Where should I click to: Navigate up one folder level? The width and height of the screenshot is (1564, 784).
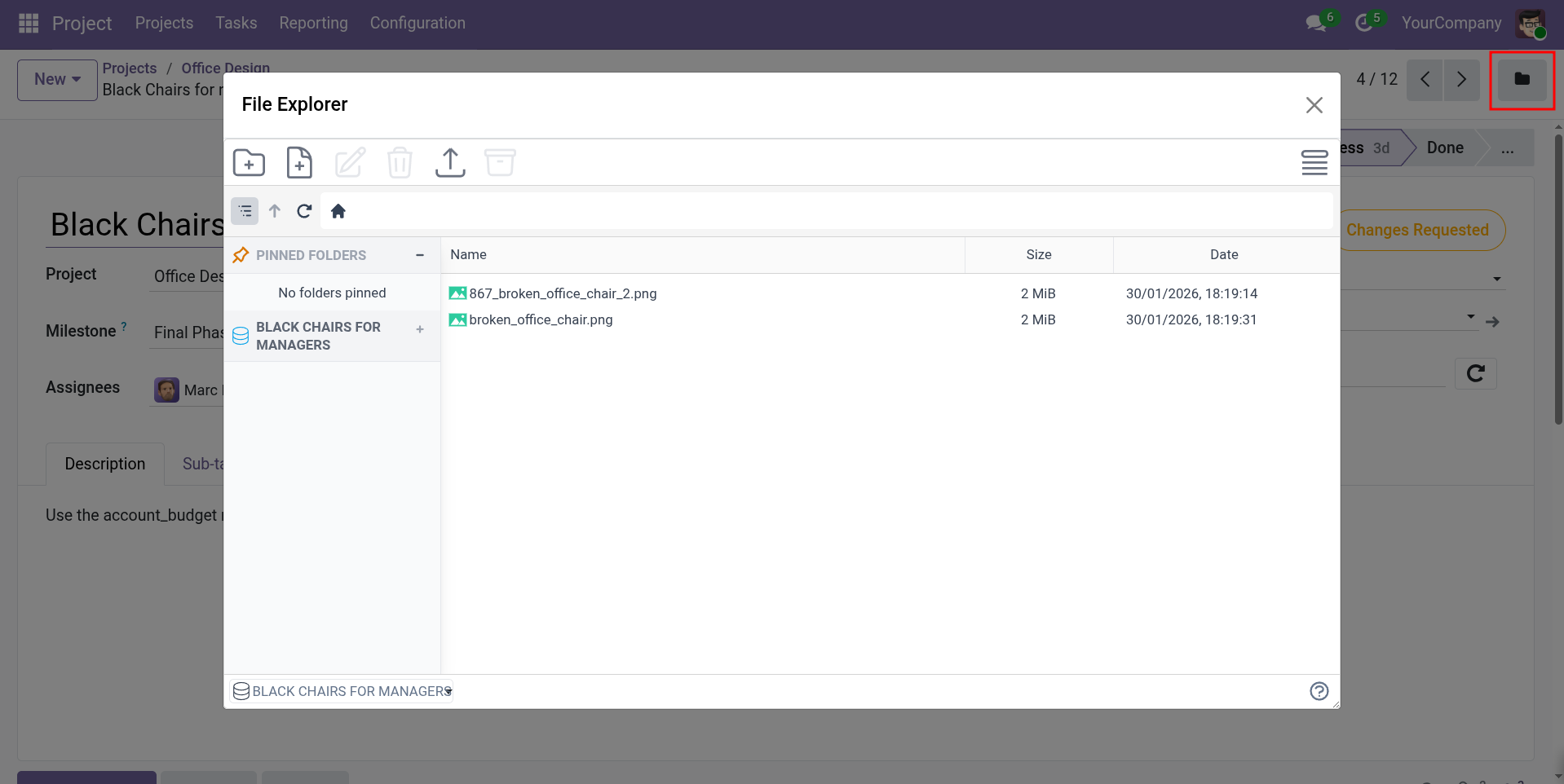click(x=275, y=212)
